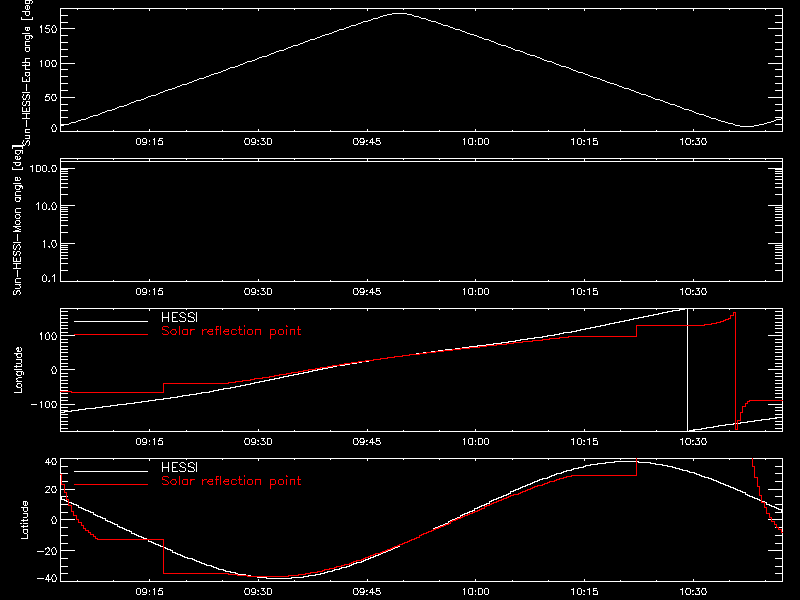
Task: Select the -100 tick on the Longitude plot
Action: 44,404
